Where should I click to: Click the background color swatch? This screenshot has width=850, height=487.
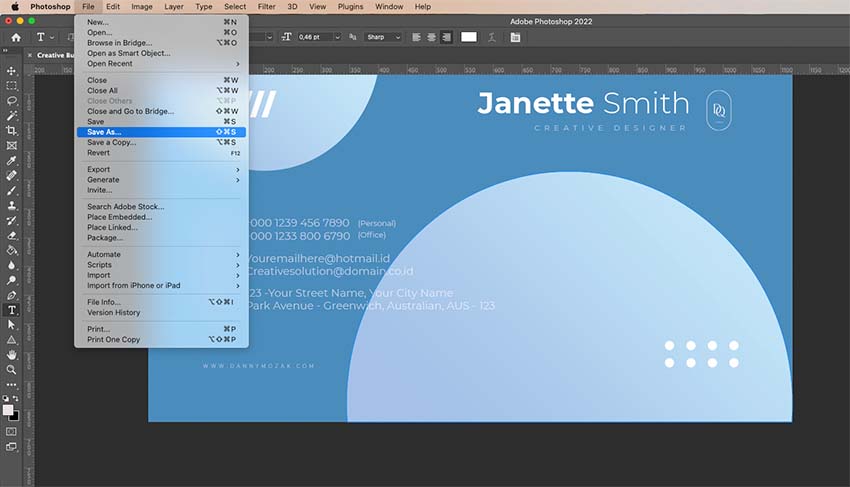[15, 416]
